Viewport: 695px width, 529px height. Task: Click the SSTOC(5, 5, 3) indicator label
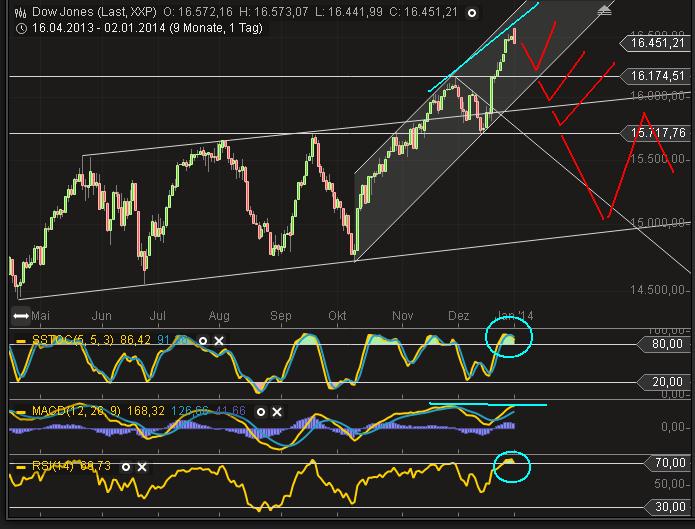tap(73, 340)
